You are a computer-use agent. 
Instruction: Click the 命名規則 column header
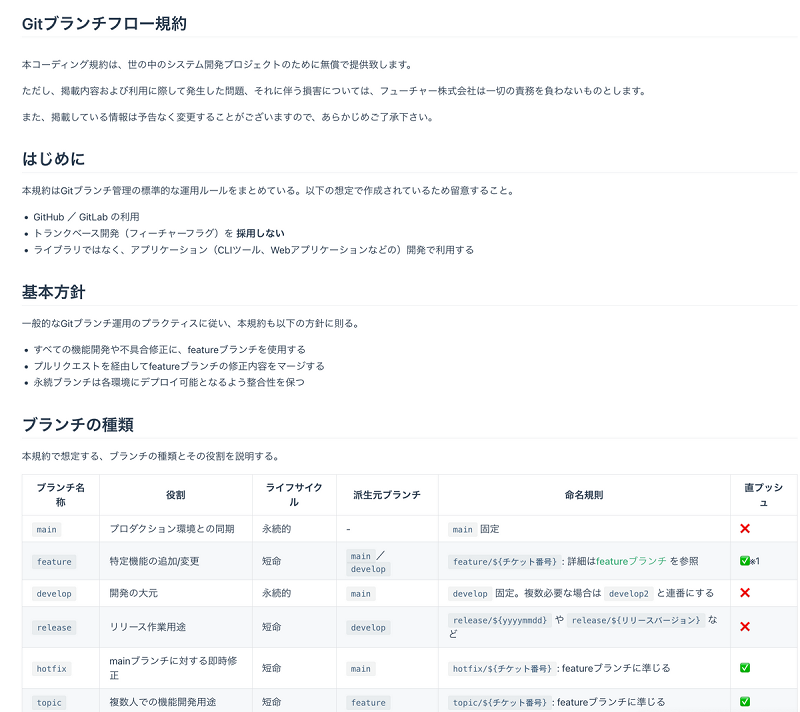(x=584, y=495)
